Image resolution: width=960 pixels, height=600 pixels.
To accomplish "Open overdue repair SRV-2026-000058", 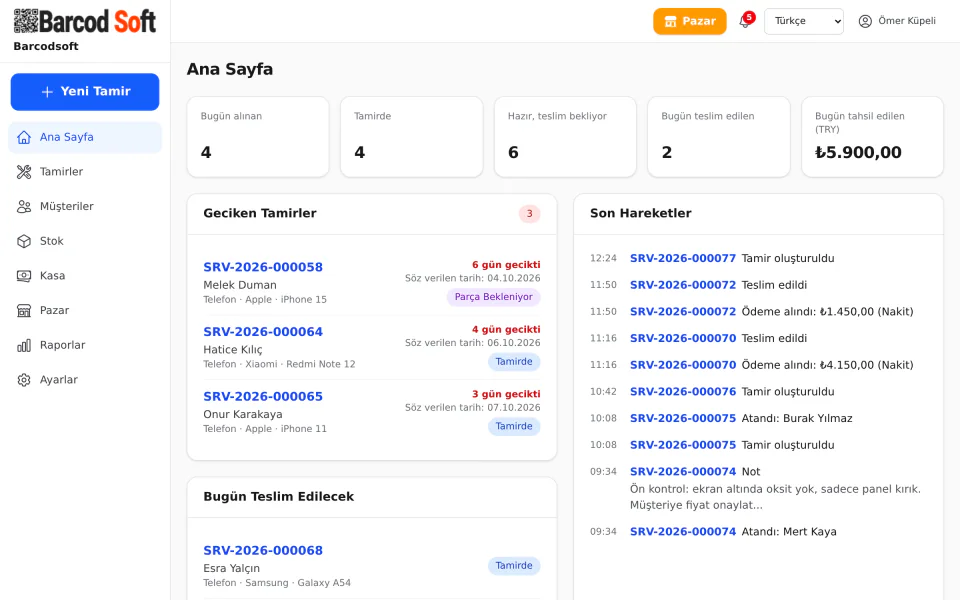I will [263, 267].
